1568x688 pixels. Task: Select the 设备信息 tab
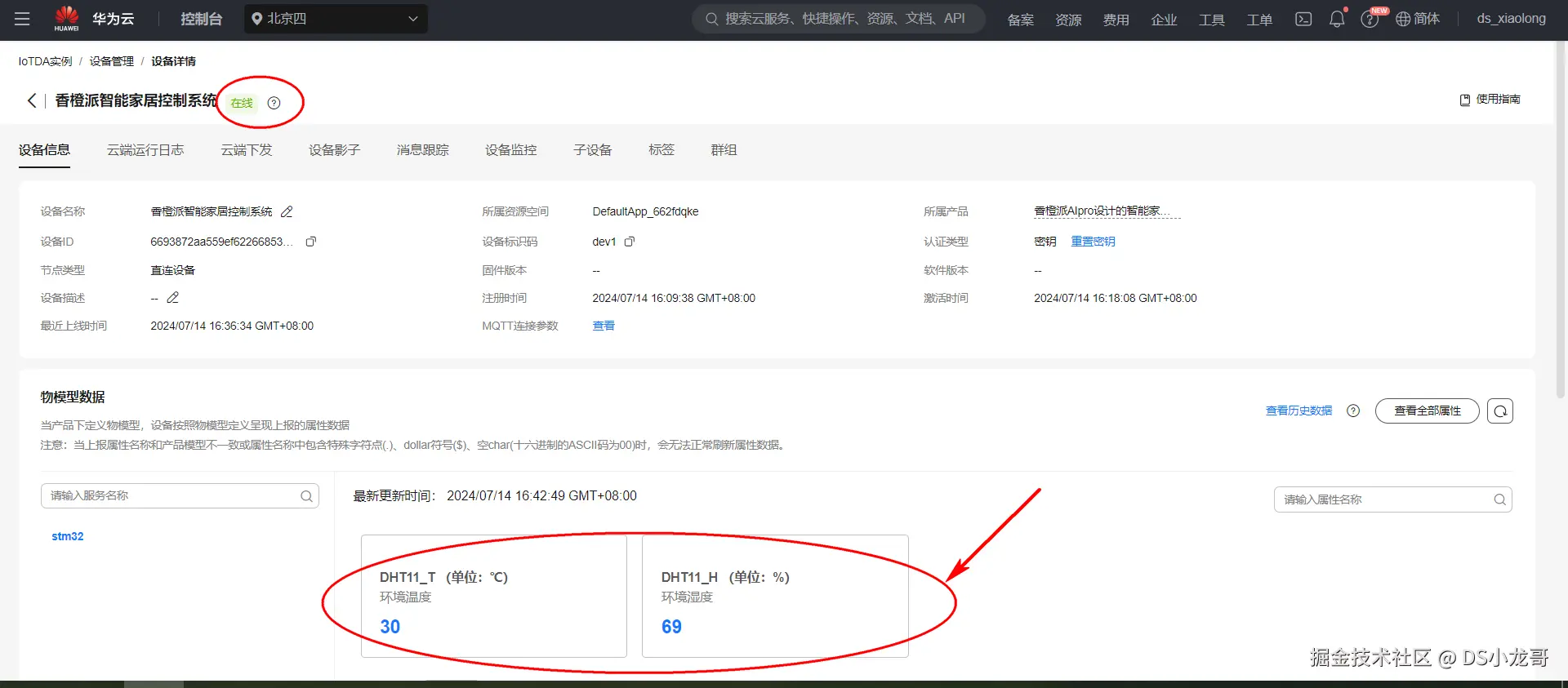pyautogui.click(x=44, y=150)
